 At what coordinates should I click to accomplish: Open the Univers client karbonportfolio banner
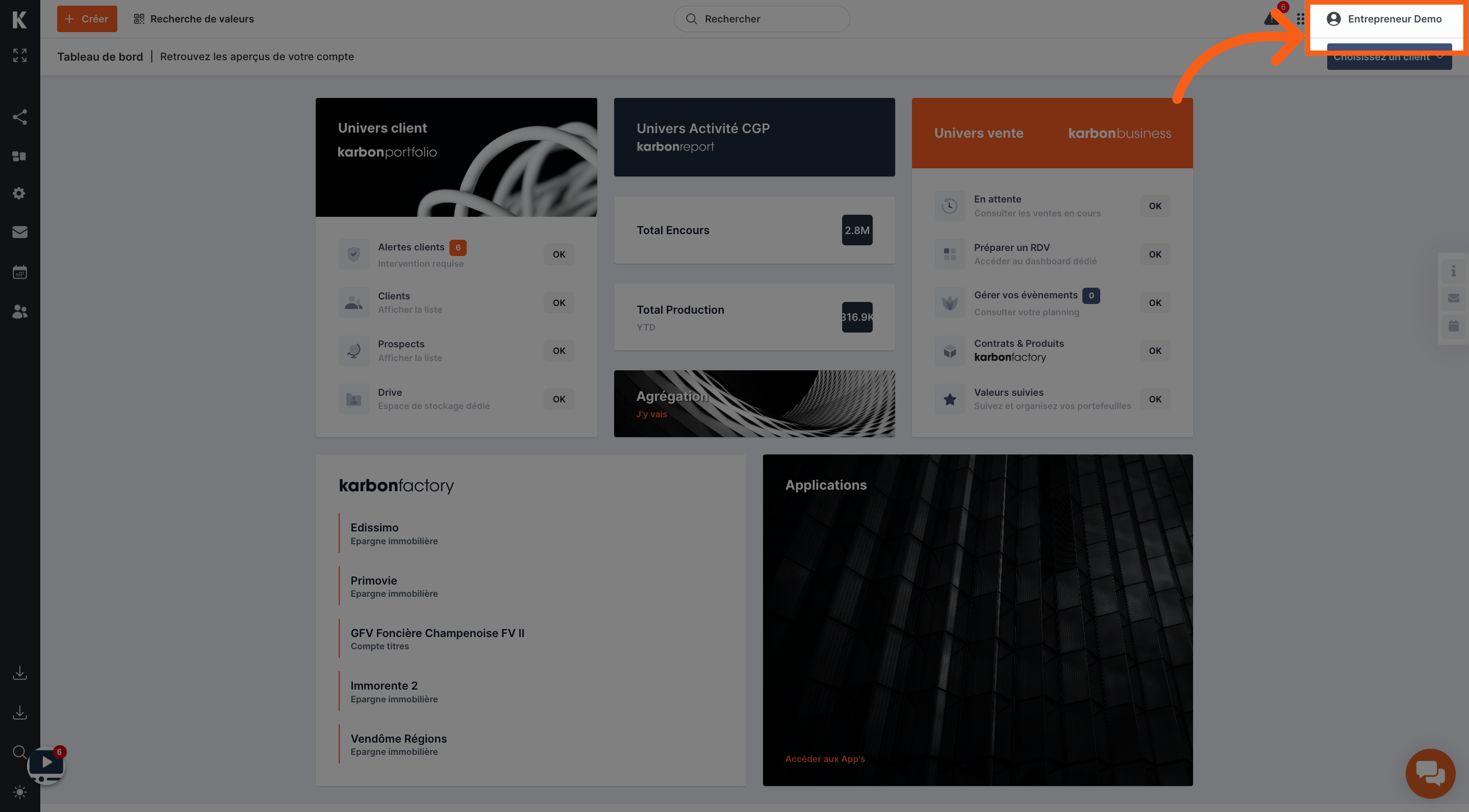point(456,158)
